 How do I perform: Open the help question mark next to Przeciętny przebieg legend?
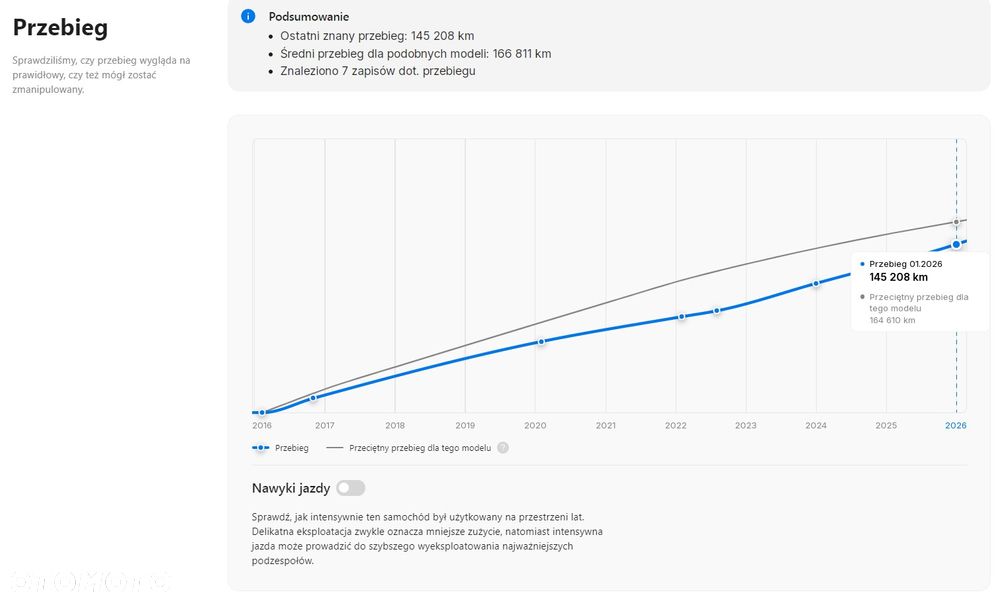pyautogui.click(x=503, y=448)
